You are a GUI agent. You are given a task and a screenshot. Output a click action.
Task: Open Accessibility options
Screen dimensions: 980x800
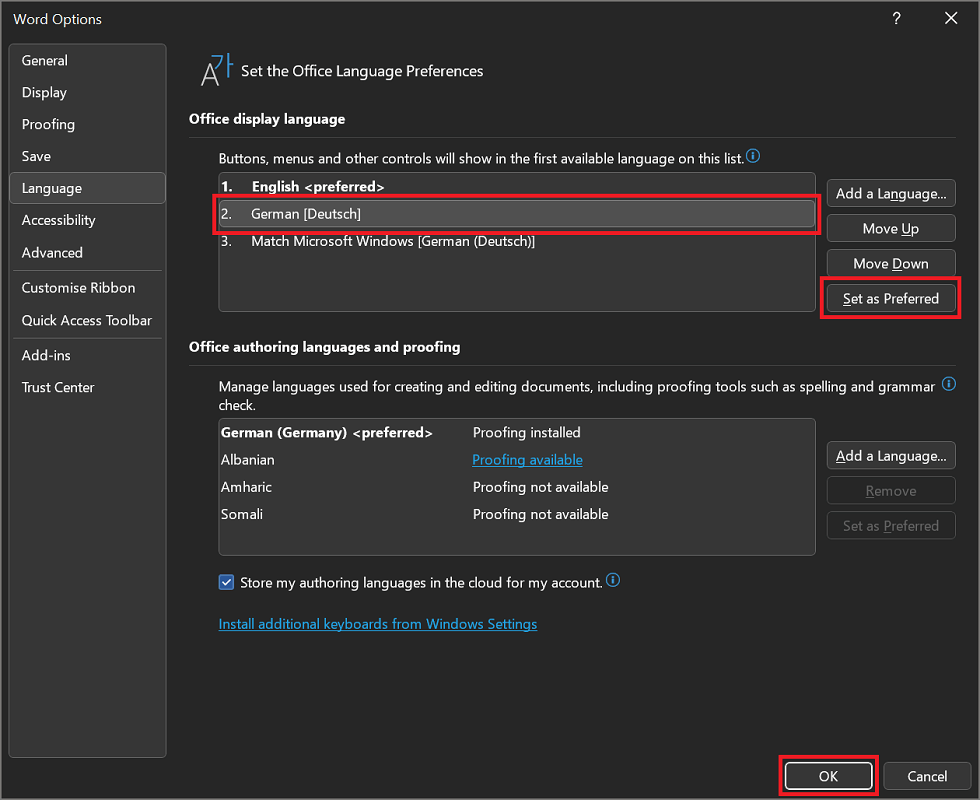pos(88,220)
